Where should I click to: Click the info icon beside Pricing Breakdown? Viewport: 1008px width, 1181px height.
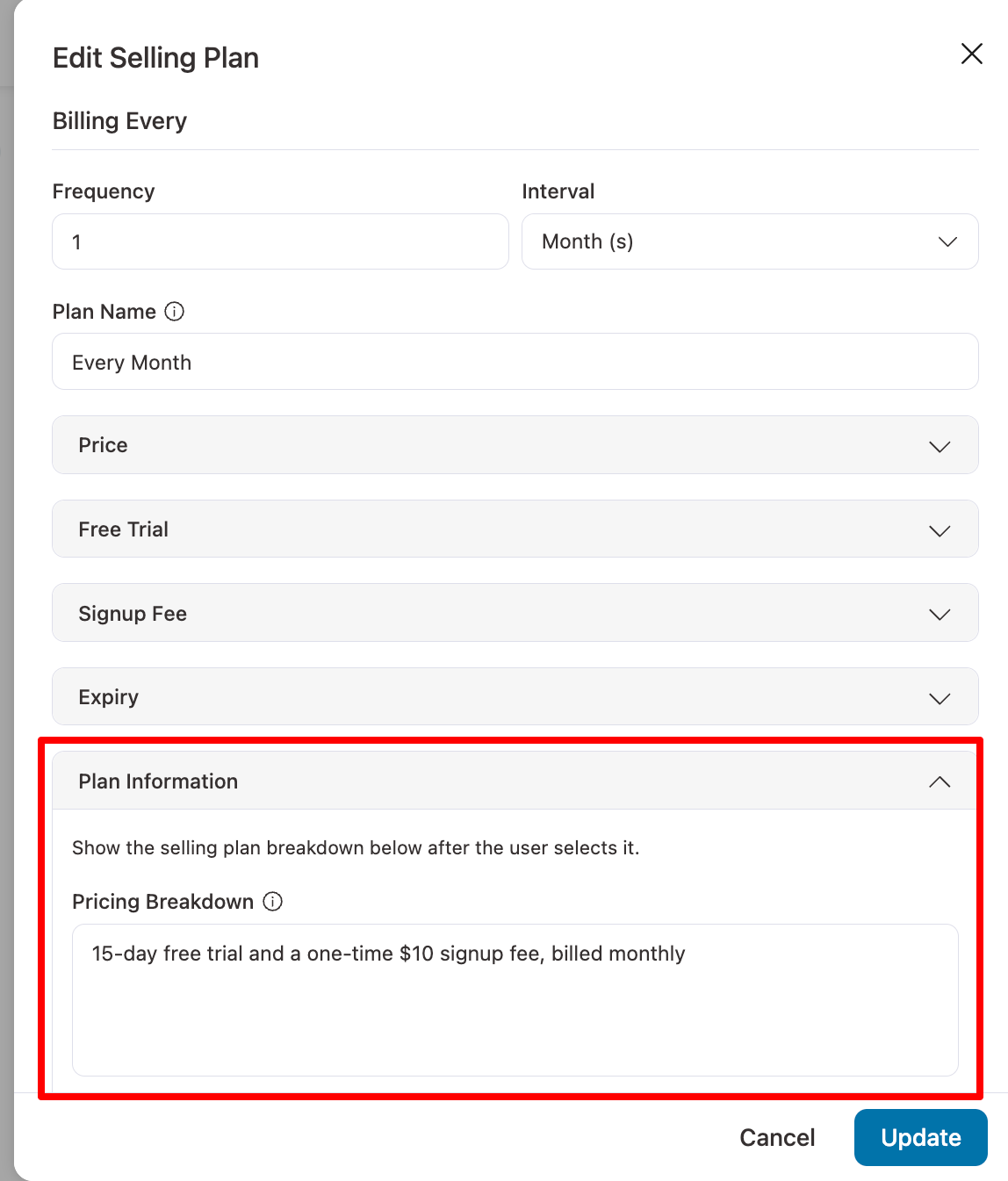click(273, 902)
